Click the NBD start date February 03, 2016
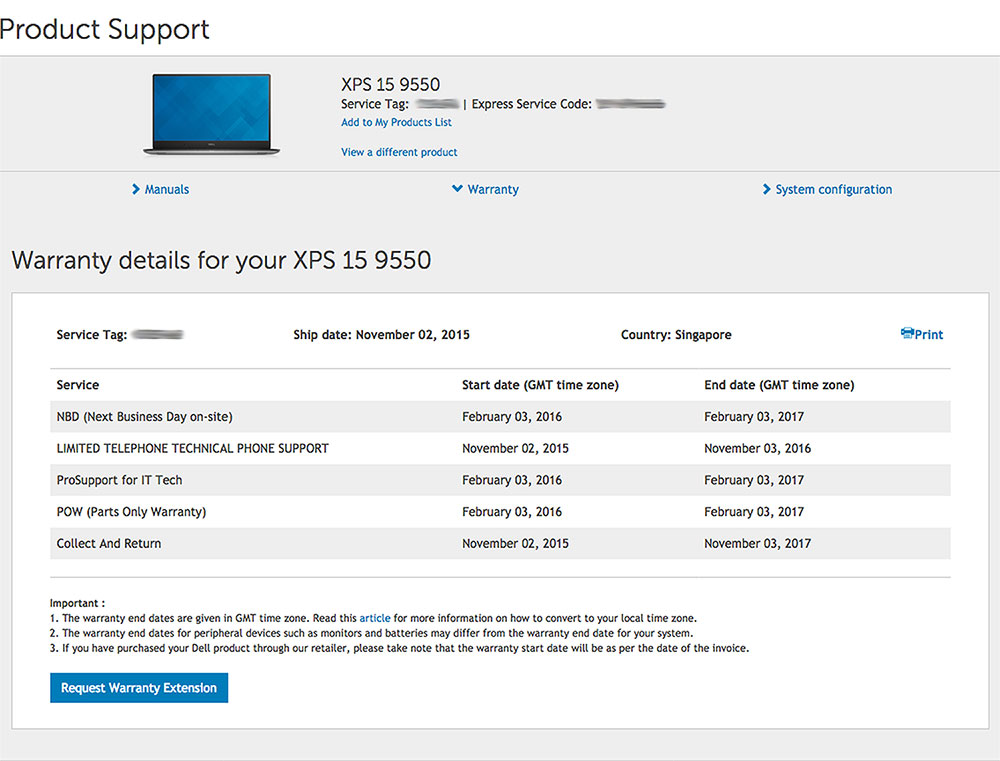The width and height of the screenshot is (1000, 761). (512, 417)
